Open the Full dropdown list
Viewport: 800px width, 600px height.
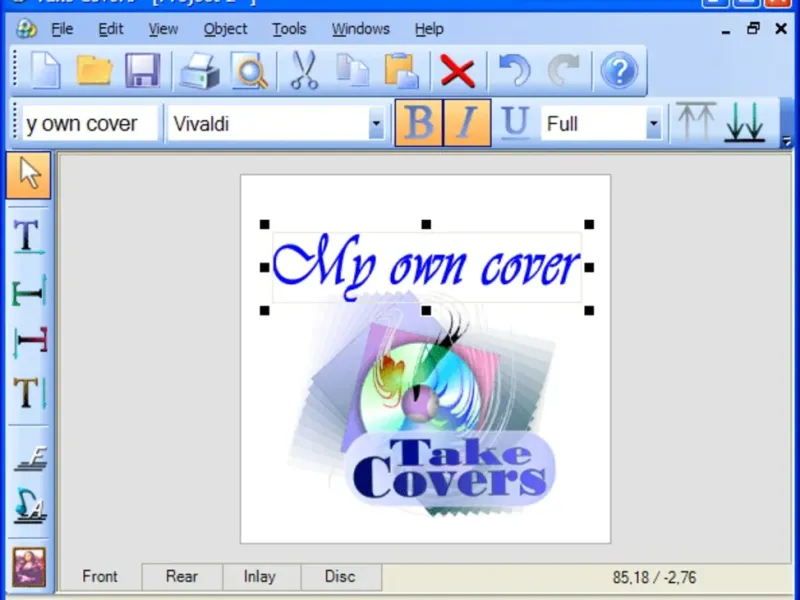coord(653,123)
